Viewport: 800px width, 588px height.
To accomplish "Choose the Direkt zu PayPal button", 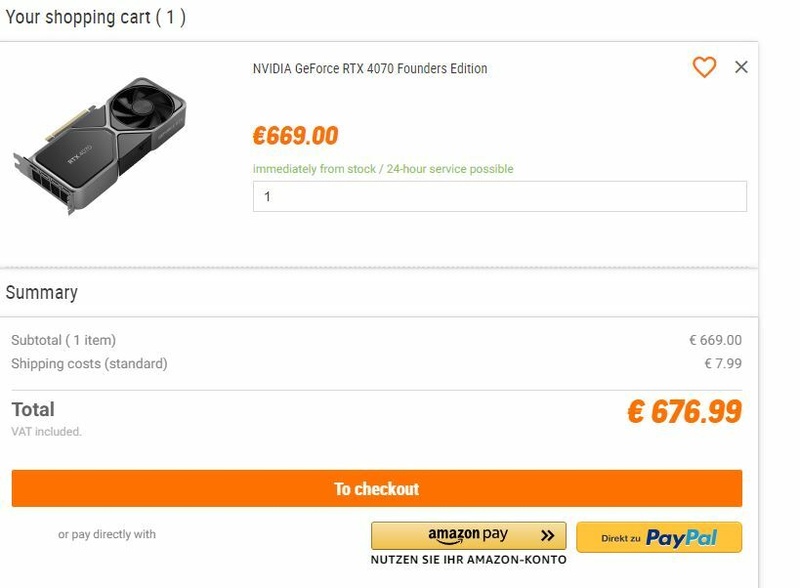I will coord(659,537).
